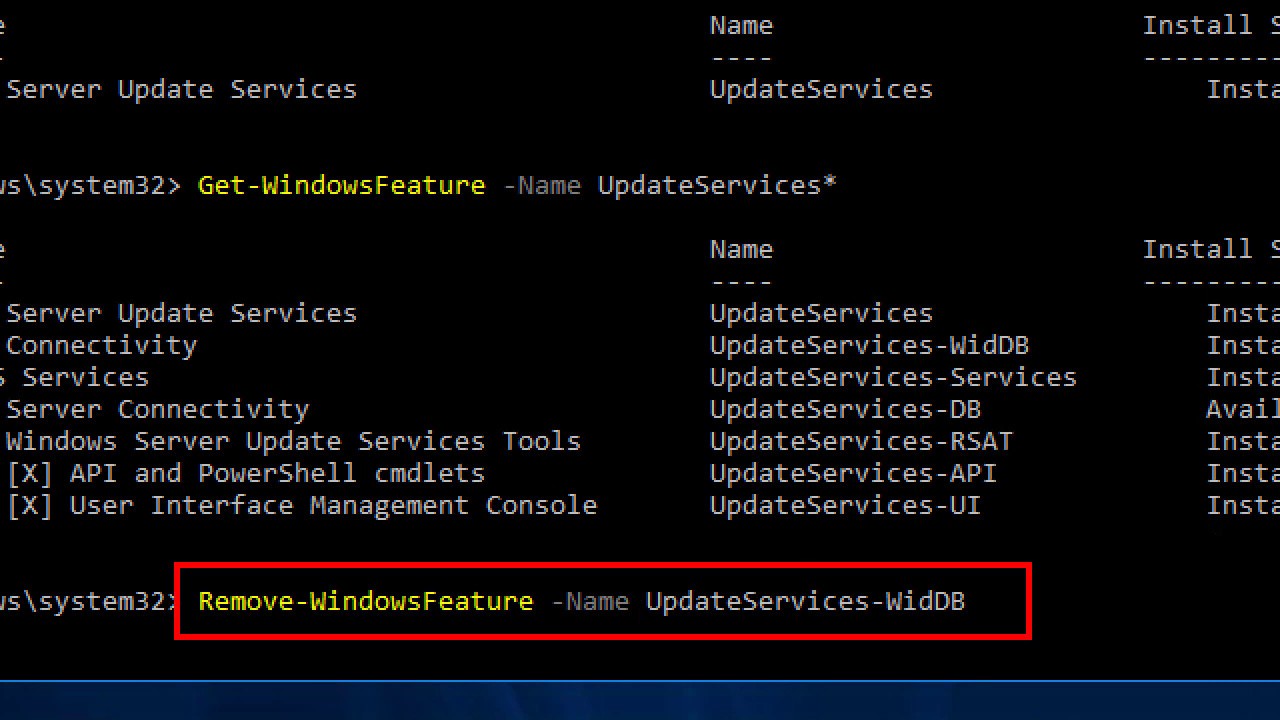Select the UpdateServices-RSAT name entry
The image size is (1280, 720).
pos(861,441)
